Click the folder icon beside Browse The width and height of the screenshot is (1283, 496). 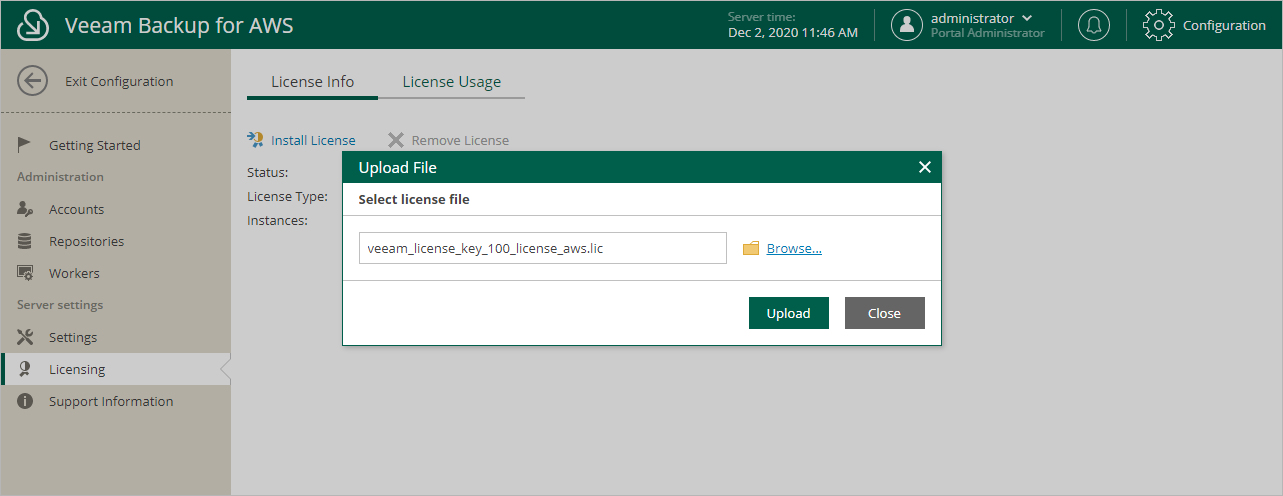[751, 249]
